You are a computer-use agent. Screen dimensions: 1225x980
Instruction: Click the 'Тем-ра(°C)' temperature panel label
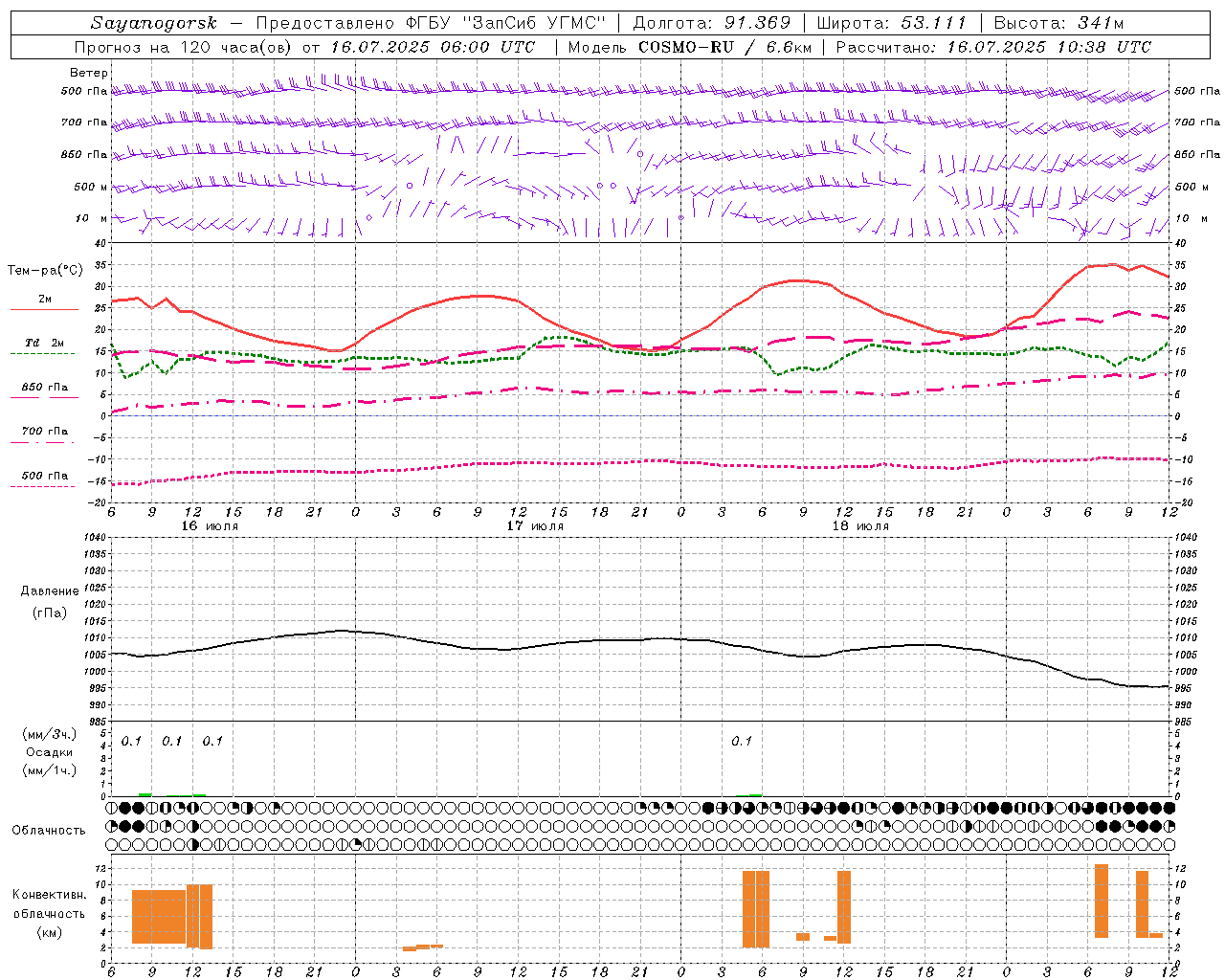pos(45,271)
